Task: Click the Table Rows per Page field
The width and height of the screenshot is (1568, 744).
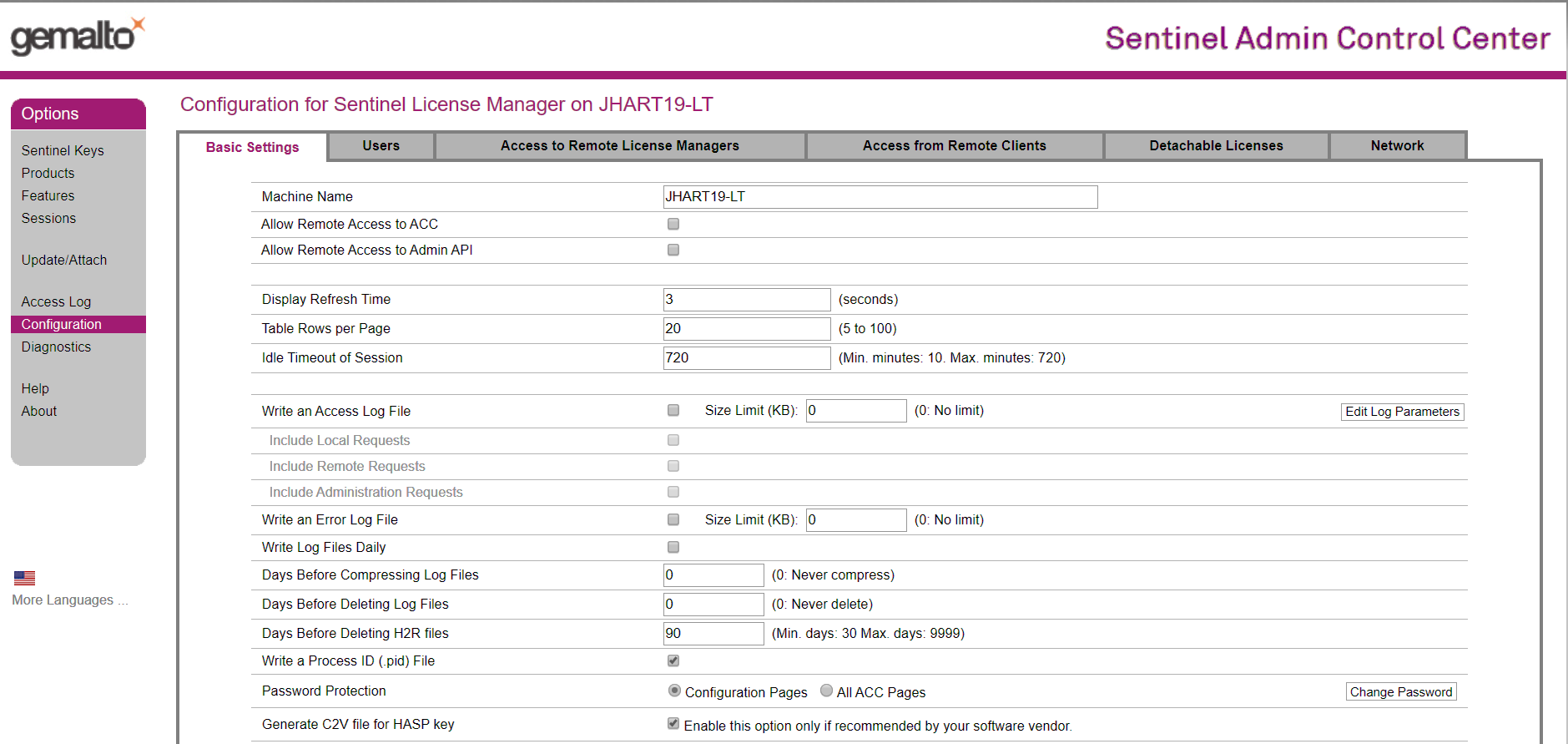Action: point(747,329)
